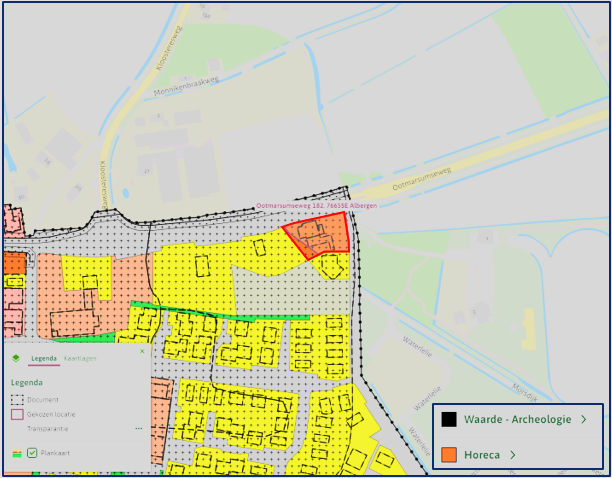612x478 pixels.
Task: Switch to the Kaartlagen tab
Action: click(x=80, y=358)
